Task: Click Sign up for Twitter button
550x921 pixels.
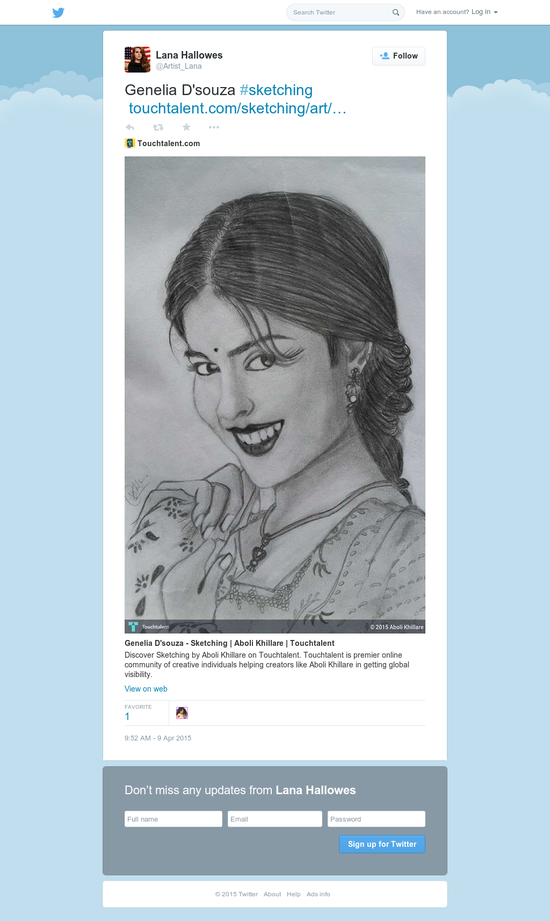Action: coord(382,844)
